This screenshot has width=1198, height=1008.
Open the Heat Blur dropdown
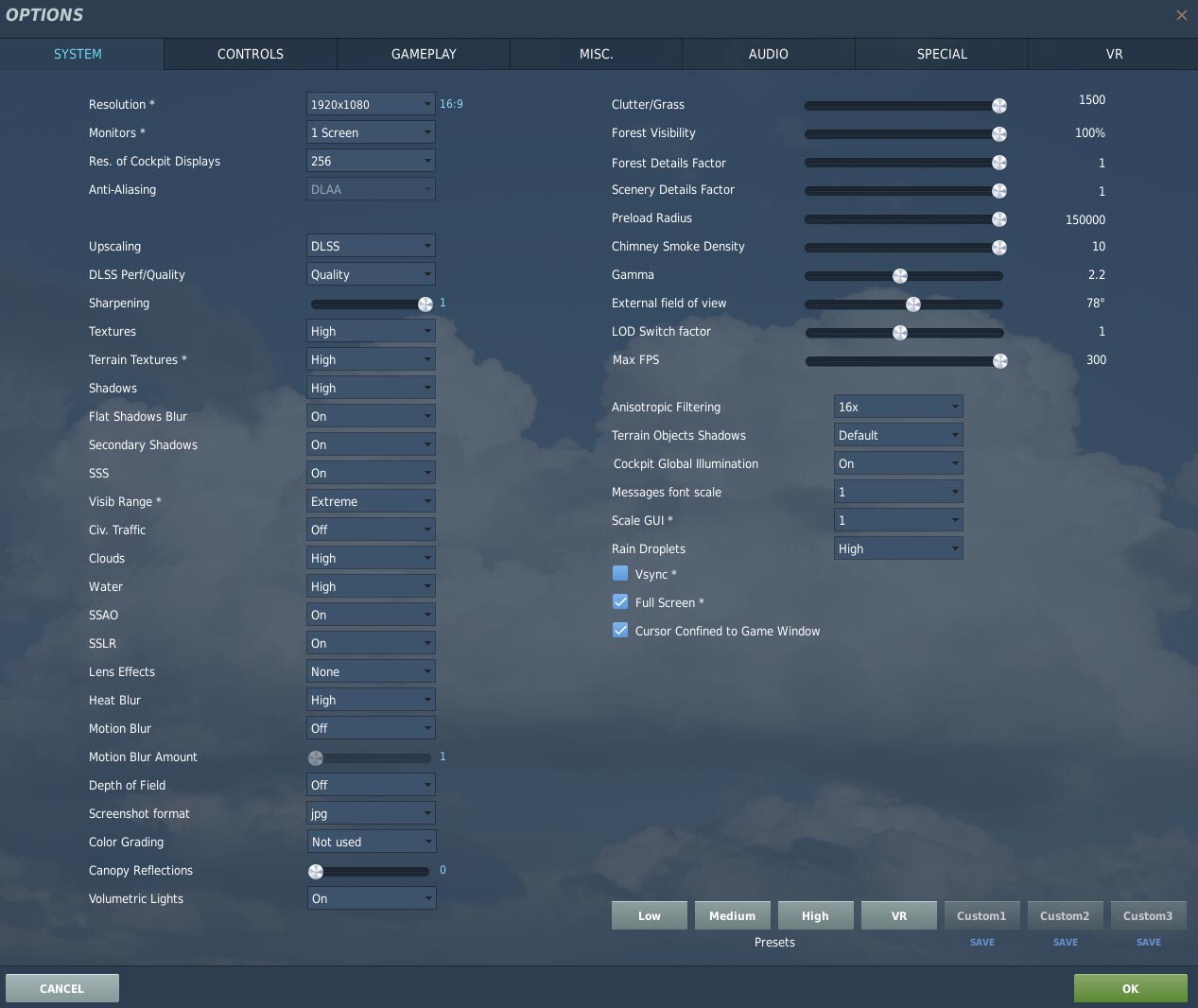[x=371, y=700]
